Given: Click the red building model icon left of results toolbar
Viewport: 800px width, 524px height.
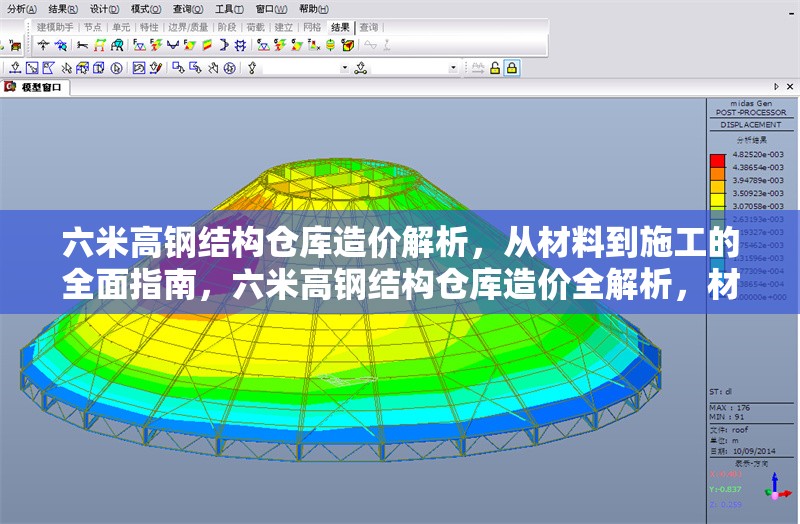Looking at the screenshot, I should pyautogui.click(x=15, y=45).
